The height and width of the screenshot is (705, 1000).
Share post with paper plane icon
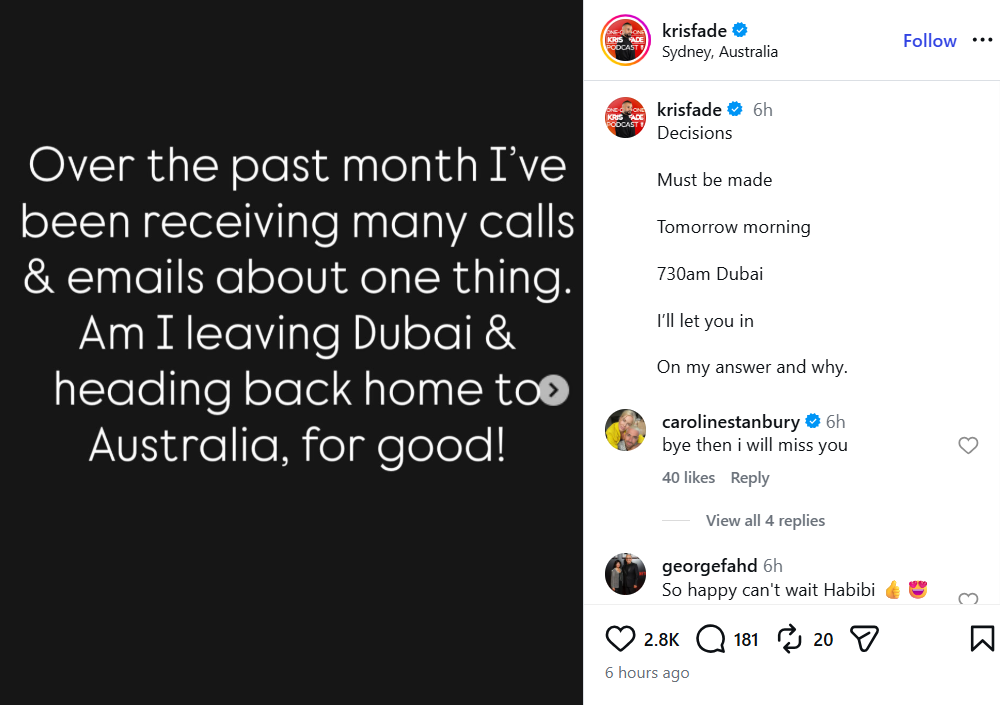pos(864,639)
